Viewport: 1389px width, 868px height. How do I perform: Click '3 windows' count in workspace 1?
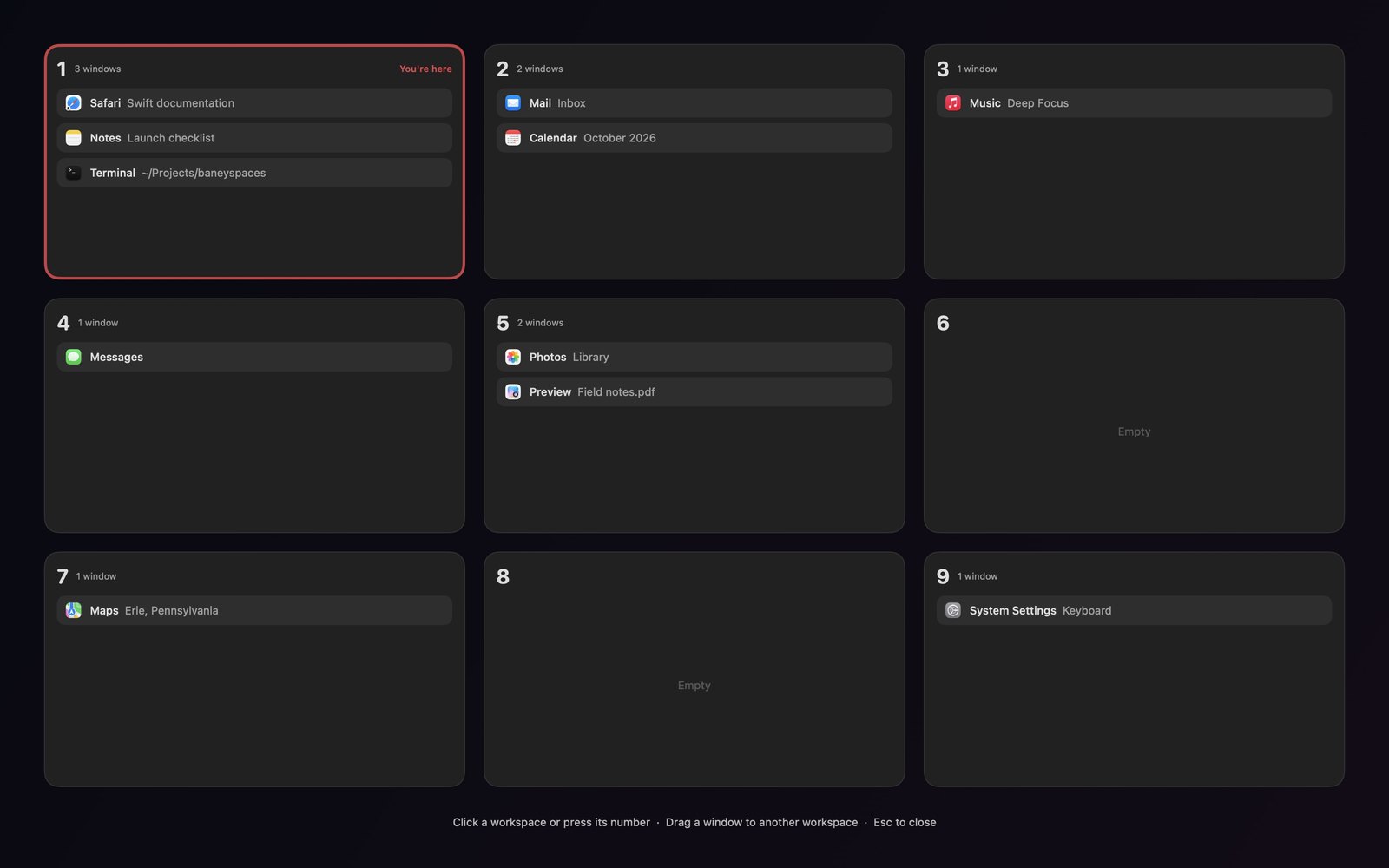click(97, 69)
